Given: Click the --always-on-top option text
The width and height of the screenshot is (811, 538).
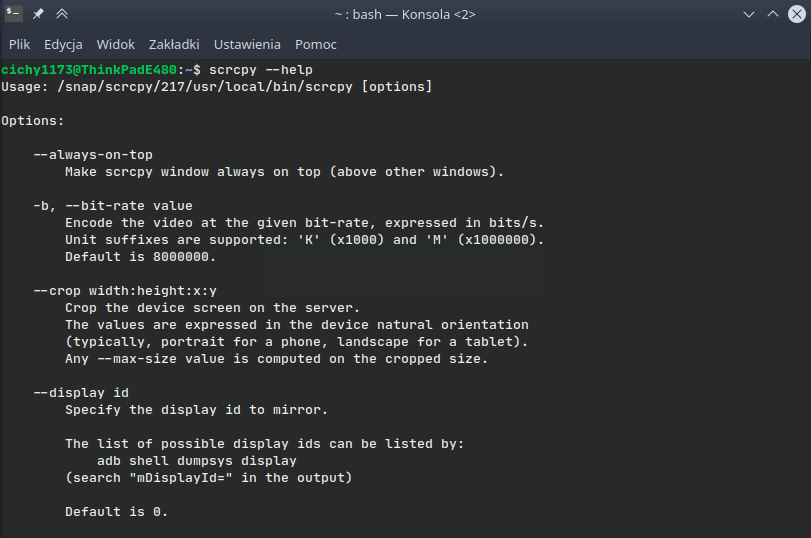Looking at the screenshot, I should (x=93, y=155).
